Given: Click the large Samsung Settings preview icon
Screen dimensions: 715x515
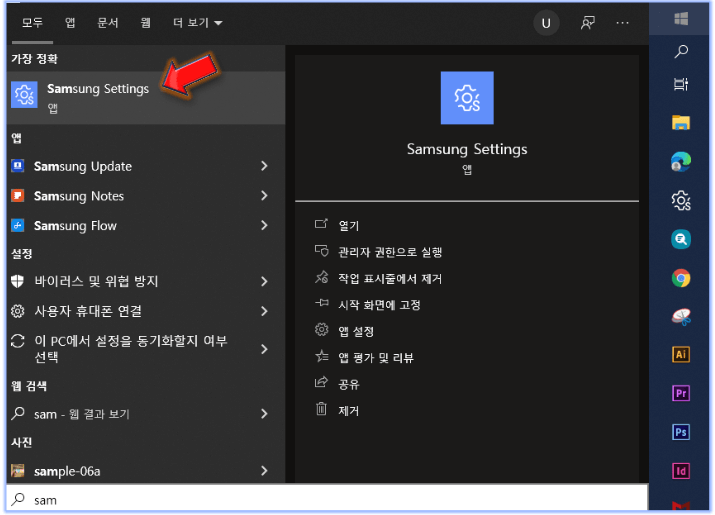Looking at the screenshot, I should pyautogui.click(x=467, y=98).
